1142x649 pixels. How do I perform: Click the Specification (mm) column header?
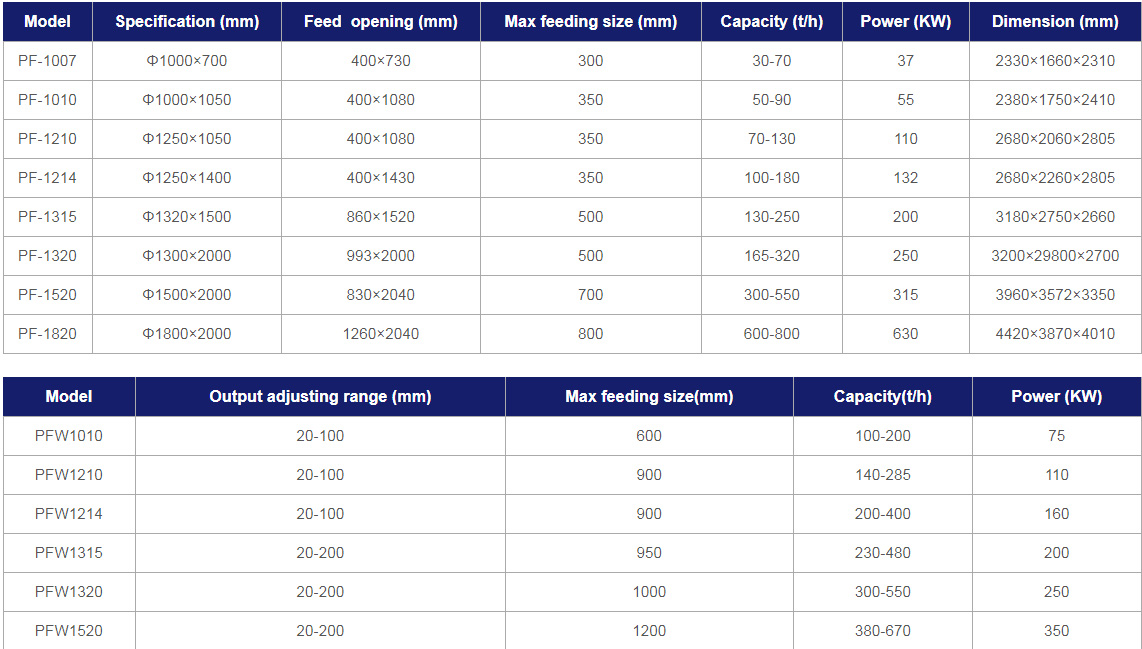(x=187, y=22)
